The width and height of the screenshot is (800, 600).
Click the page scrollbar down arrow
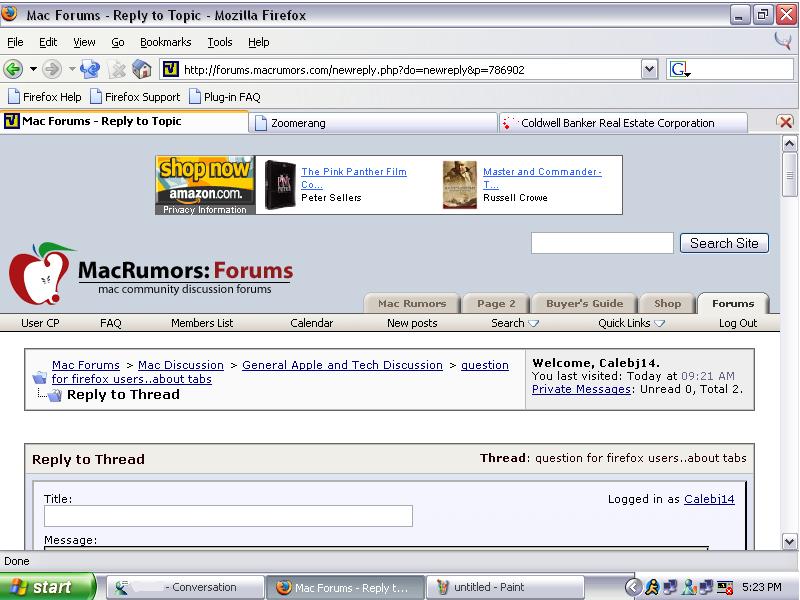coord(789,541)
